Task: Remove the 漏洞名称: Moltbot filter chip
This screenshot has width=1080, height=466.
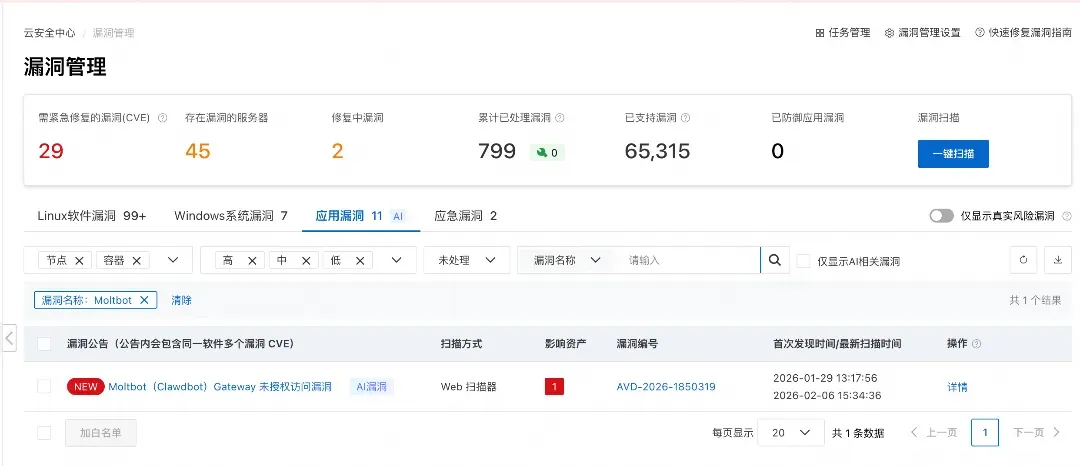Action: [143, 300]
